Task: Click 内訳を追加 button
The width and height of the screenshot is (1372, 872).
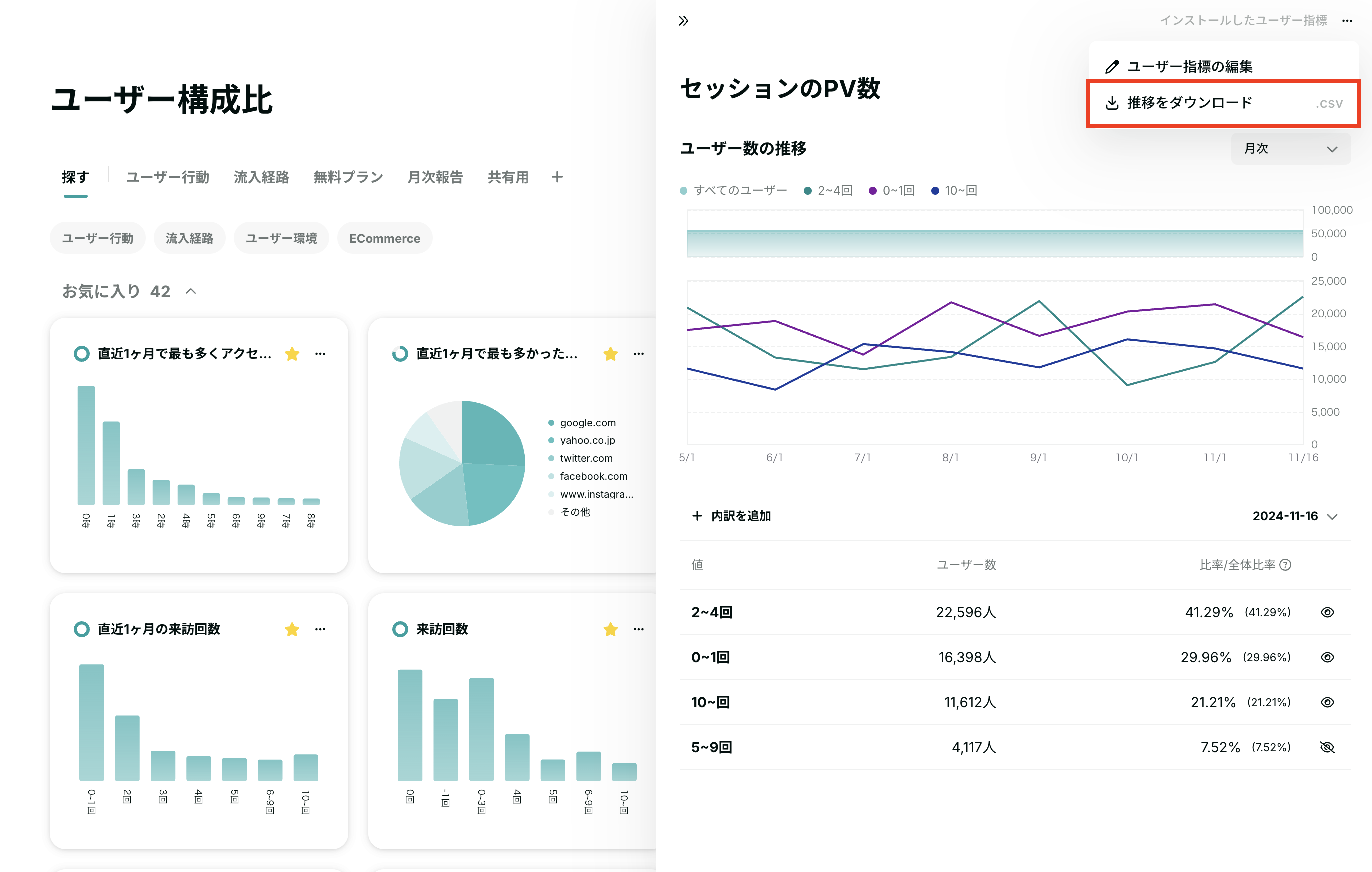Action: (731, 516)
